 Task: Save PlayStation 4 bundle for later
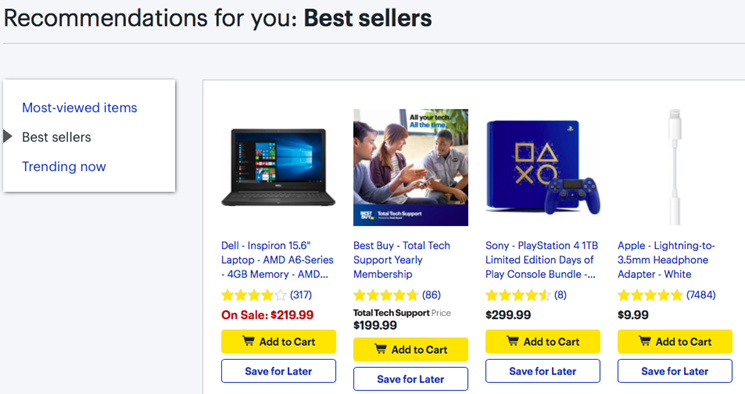[x=543, y=371]
